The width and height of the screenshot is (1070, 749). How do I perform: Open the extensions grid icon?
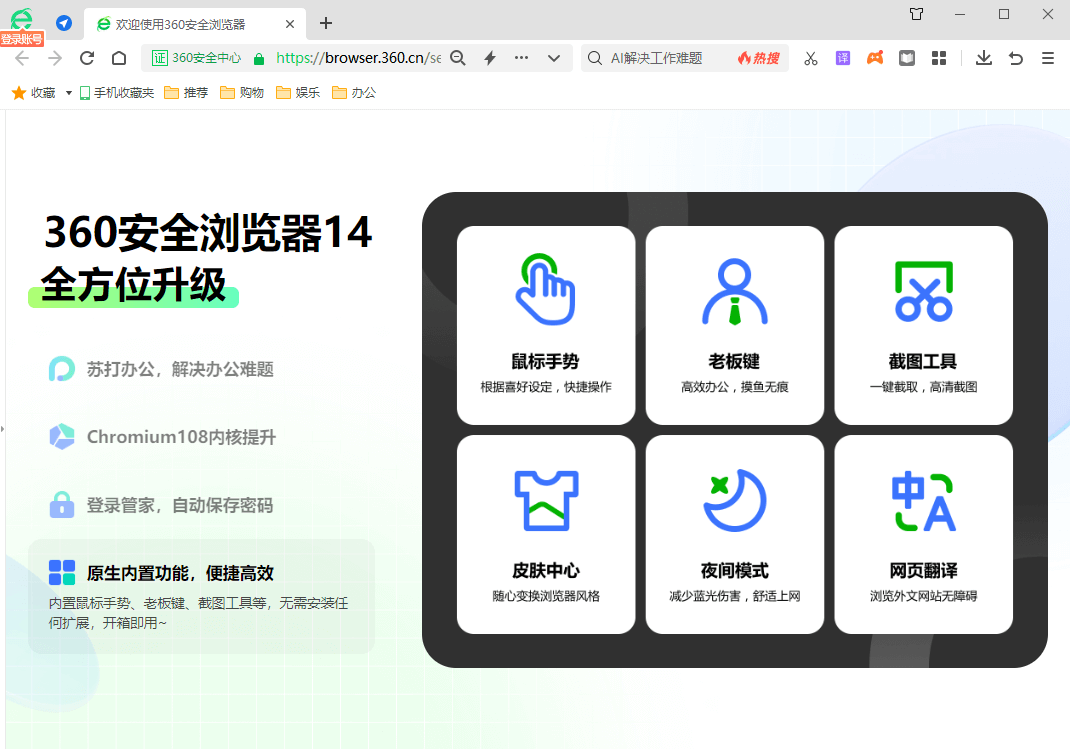(x=939, y=58)
